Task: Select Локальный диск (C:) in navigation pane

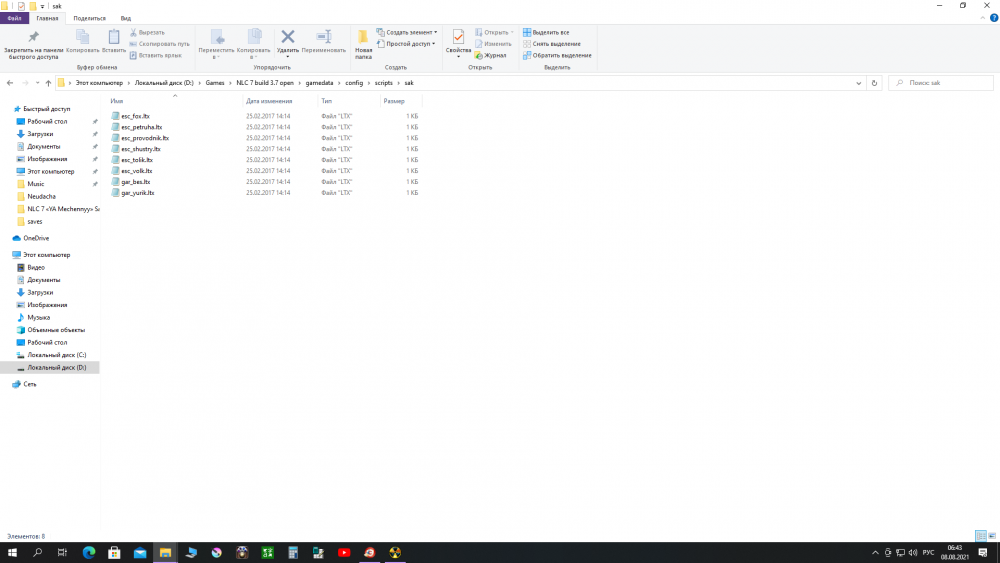Action: 57,355
